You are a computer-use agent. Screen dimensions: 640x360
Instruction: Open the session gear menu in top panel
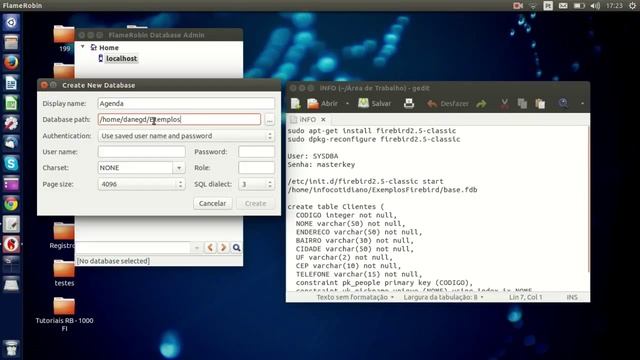(x=632, y=5)
